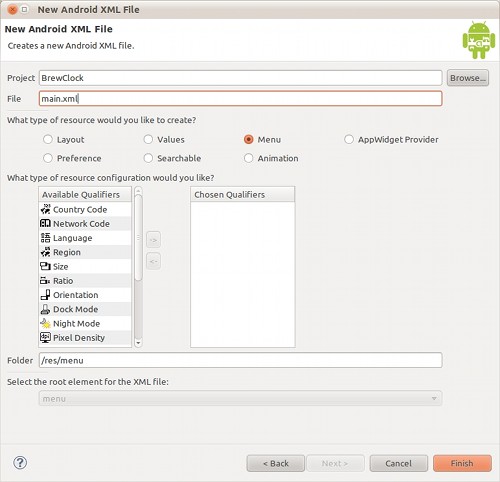Click the Network Code qualifier icon

[45, 223]
